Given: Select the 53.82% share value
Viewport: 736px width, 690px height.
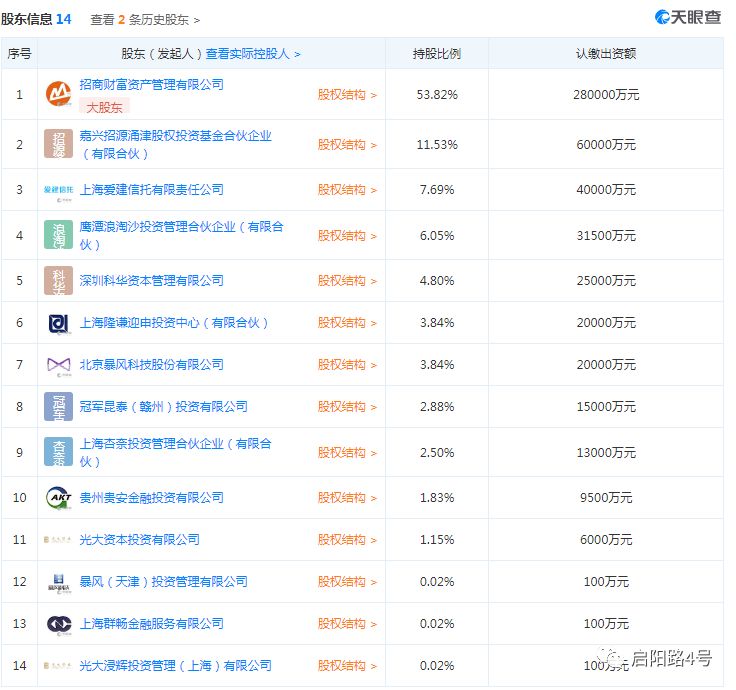Looking at the screenshot, I should [437, 95].
